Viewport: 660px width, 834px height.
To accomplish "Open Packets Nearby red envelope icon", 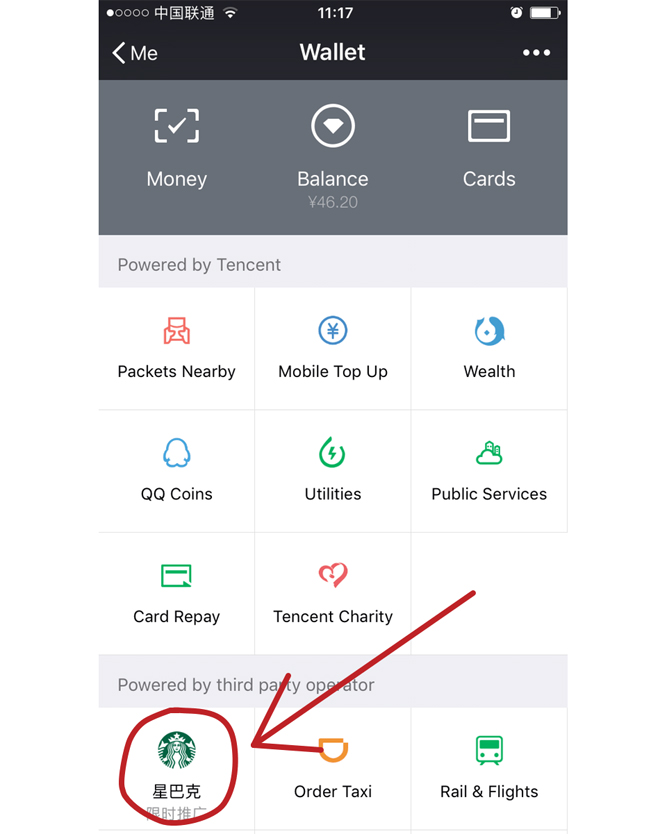I will (177, 331).
